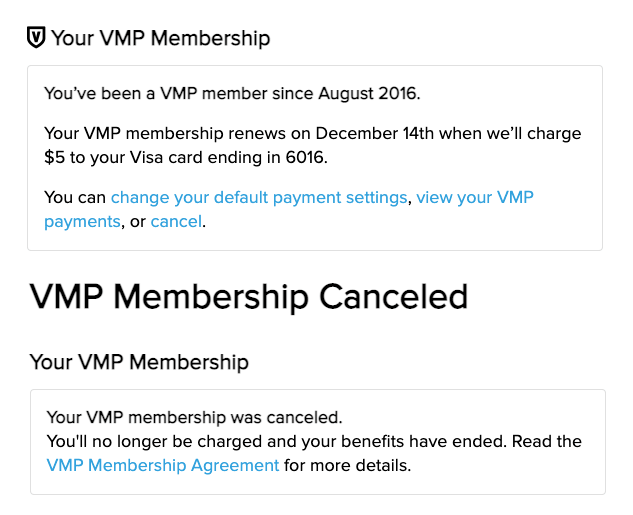Click the VMP Membership Canceled title
Image resolution: width=633 pixels, height=515 pixels.
coord(249,296)
